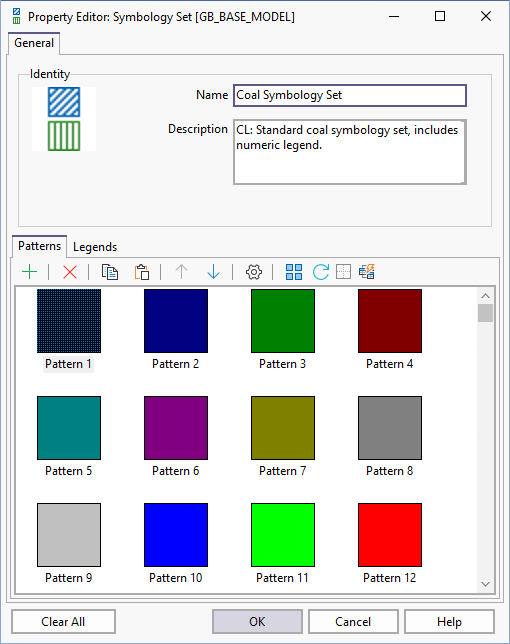Click the 'Pattern 12' label text

click(x=389, y=578)
